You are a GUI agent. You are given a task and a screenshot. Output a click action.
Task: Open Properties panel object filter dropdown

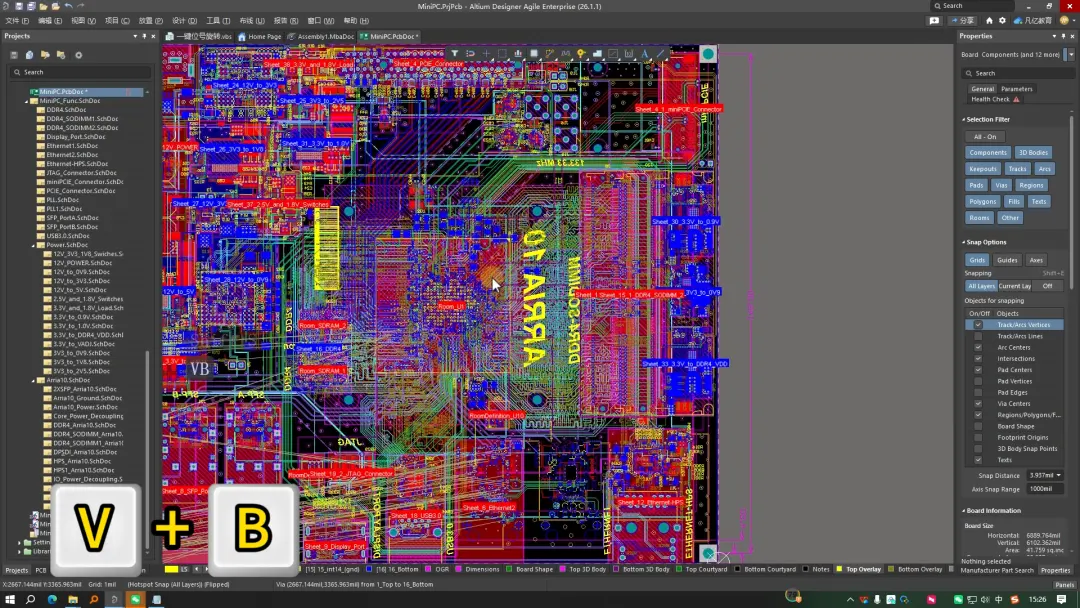pyautogui.click(x=1070, y=54)
